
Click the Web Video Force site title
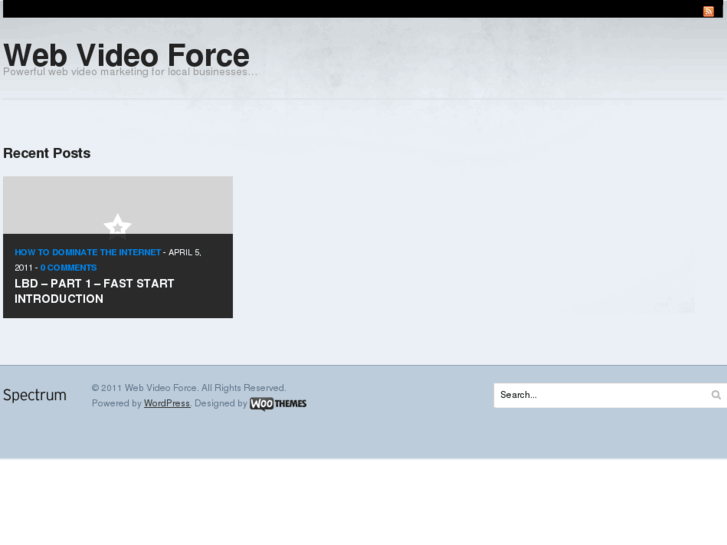pyautogui.click(x=127, y=55)
